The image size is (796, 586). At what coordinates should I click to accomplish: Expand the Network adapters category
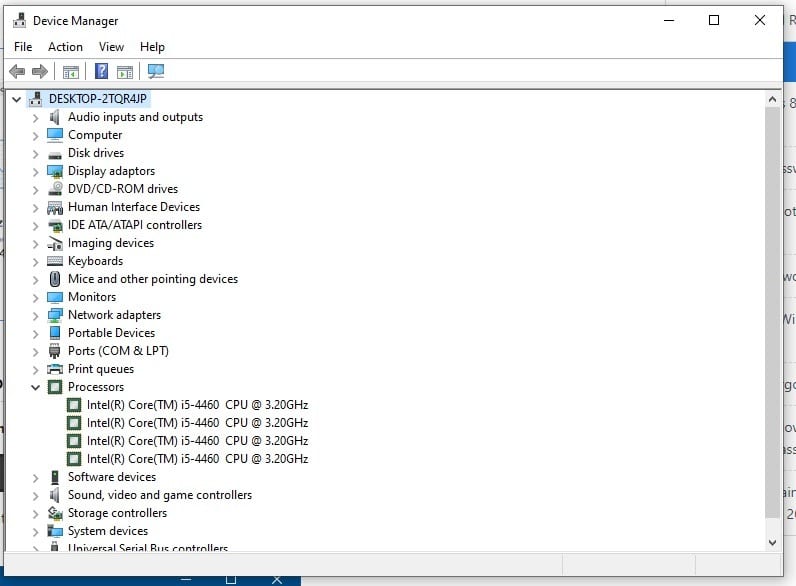coord(35,315)
